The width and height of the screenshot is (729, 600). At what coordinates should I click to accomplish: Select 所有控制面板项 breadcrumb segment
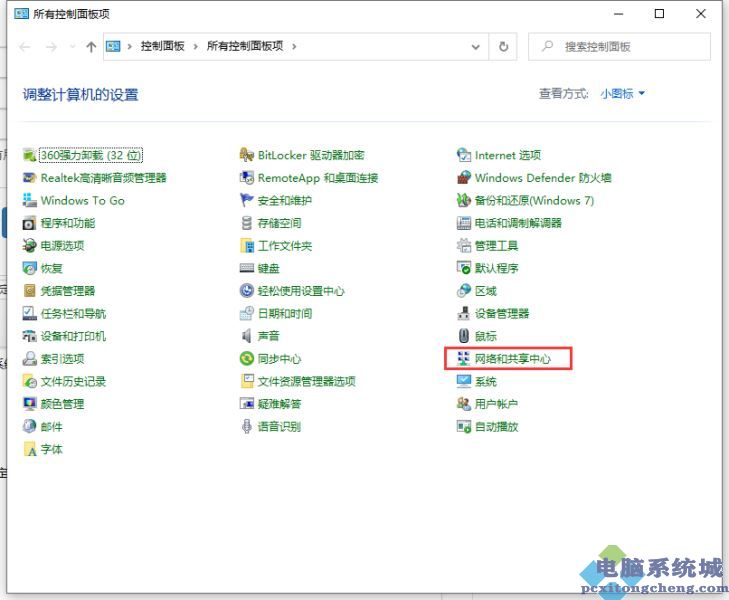(244, 47)
